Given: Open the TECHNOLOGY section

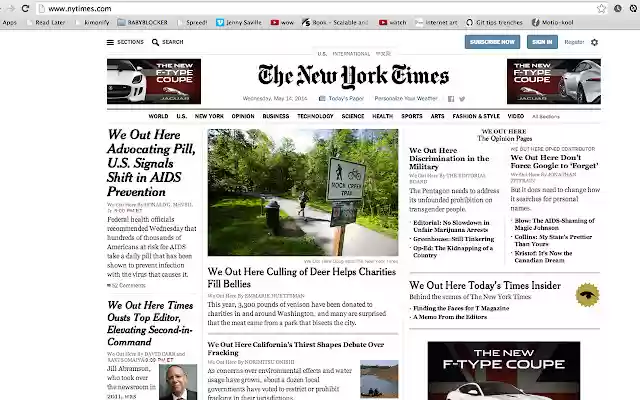Looking at the screenshot, I should click(315, 116).
